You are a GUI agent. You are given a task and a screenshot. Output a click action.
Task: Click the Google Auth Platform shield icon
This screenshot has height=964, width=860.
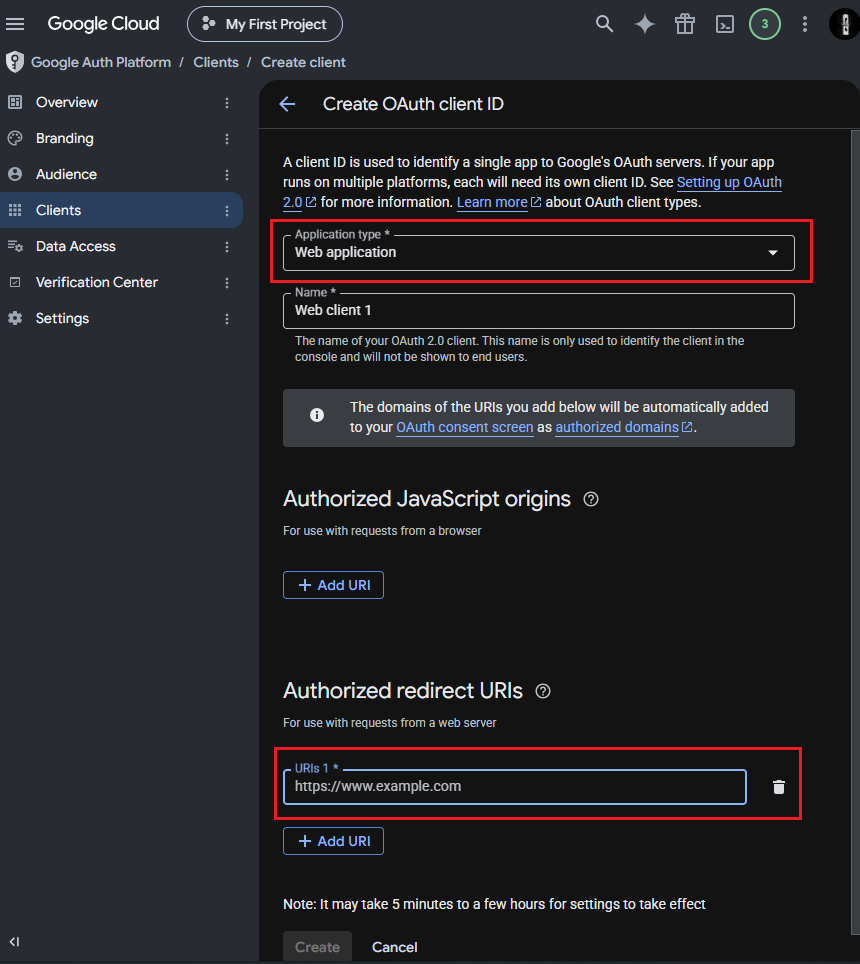coord(15,62)
